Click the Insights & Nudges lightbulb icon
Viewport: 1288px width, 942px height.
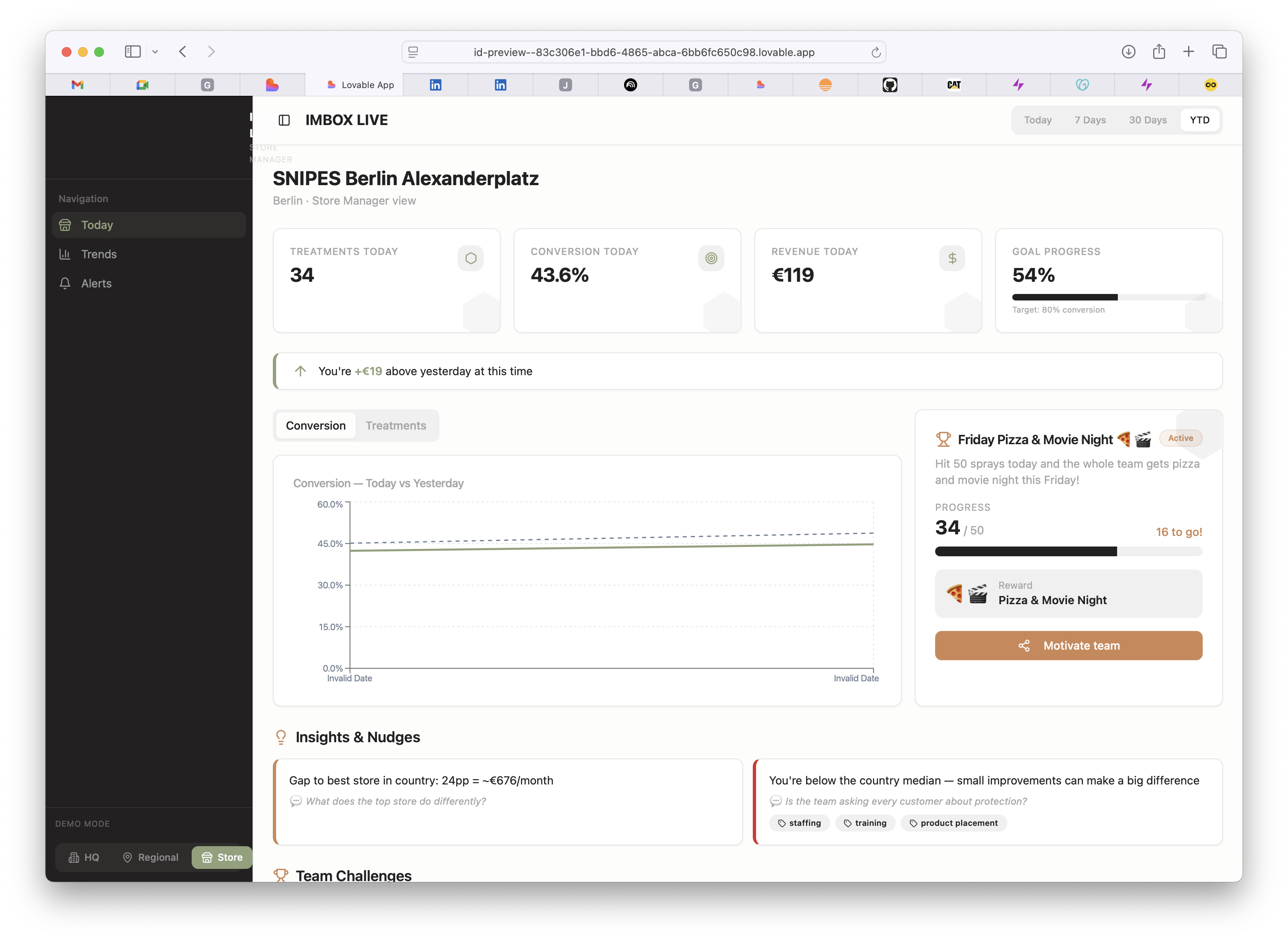coord(281,737)
